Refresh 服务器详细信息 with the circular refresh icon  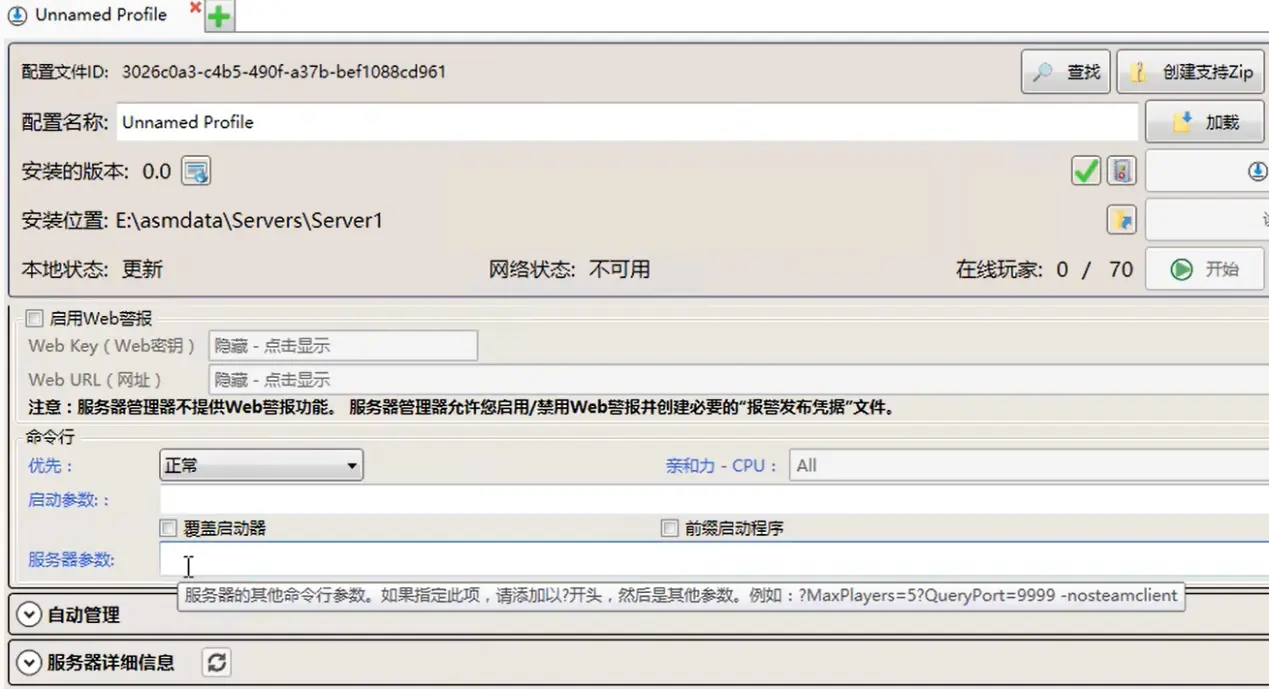coord(216,662)
